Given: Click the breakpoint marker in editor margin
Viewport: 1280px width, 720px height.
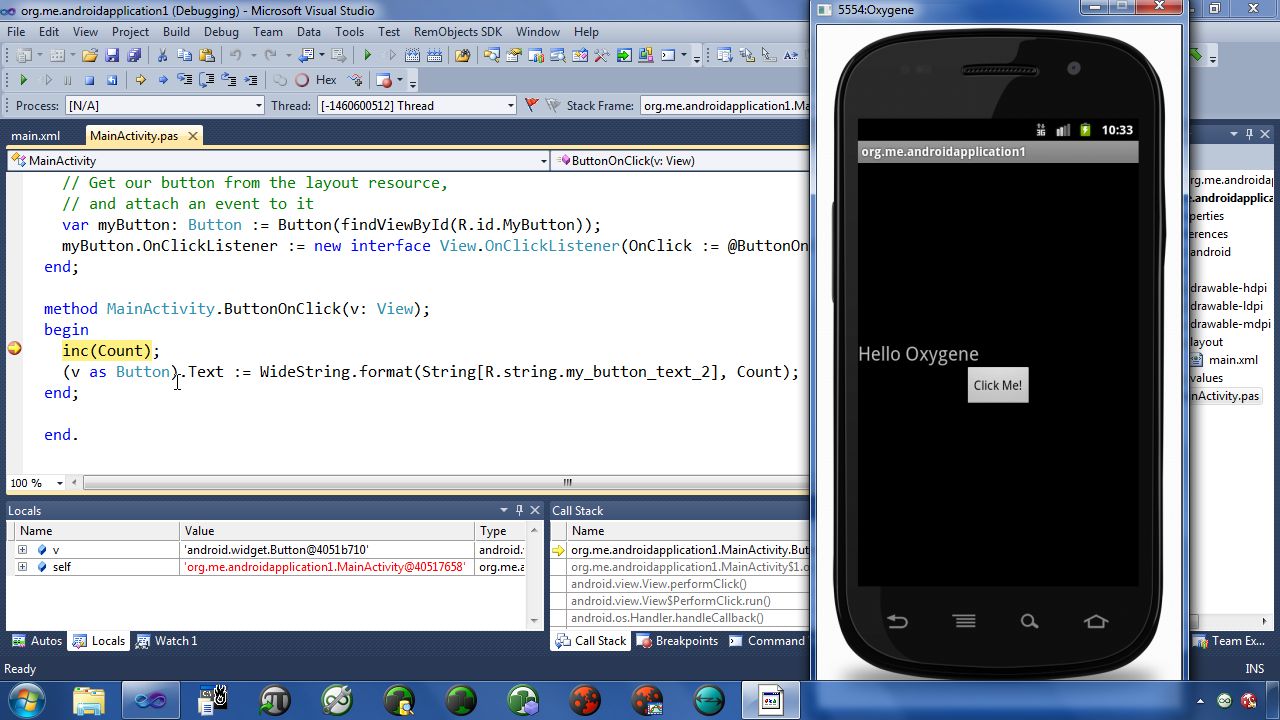Looking at the screenshot, I should click(14, 349).
